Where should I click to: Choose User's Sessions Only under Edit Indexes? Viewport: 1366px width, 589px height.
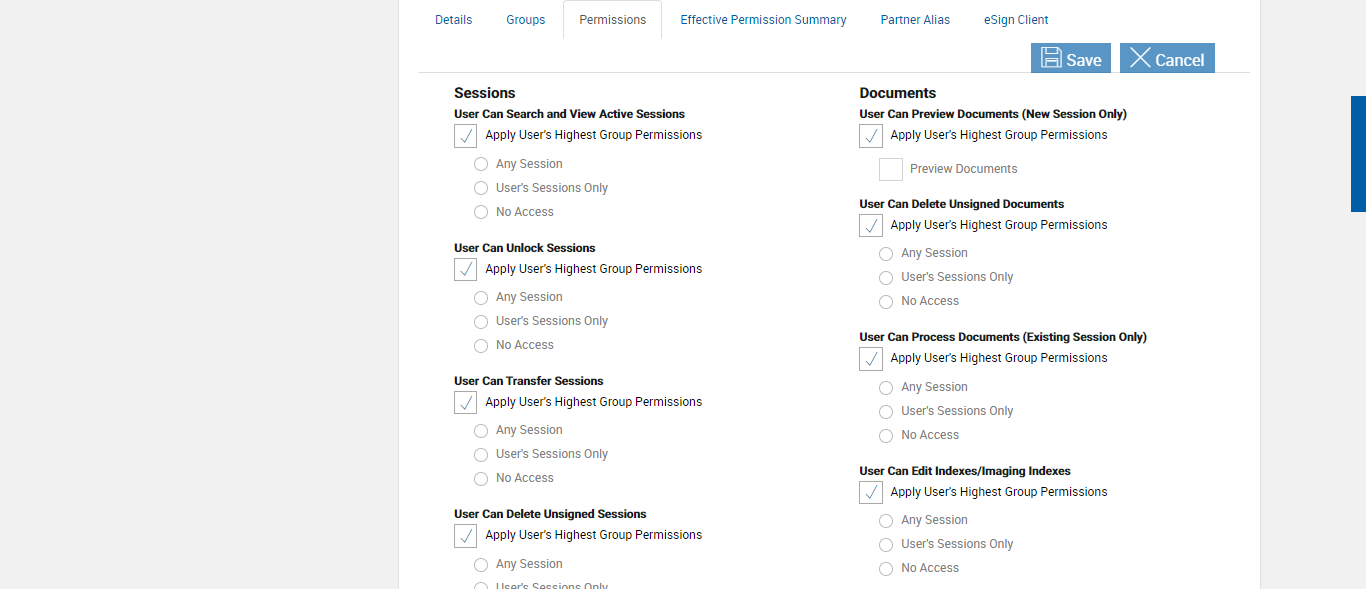tap(886, 545)
